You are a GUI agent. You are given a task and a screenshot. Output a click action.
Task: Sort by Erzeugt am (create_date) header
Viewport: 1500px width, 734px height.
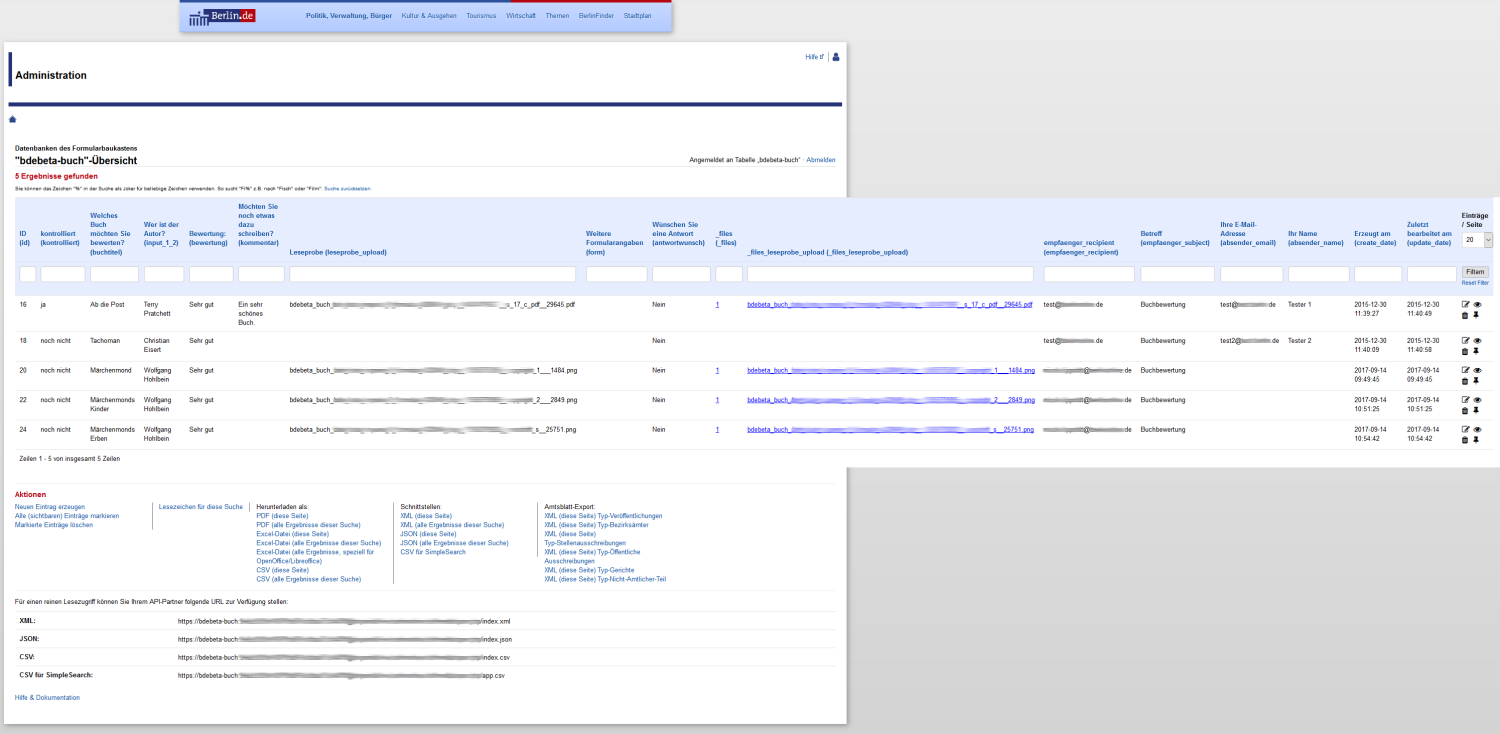coord(1375,238)
